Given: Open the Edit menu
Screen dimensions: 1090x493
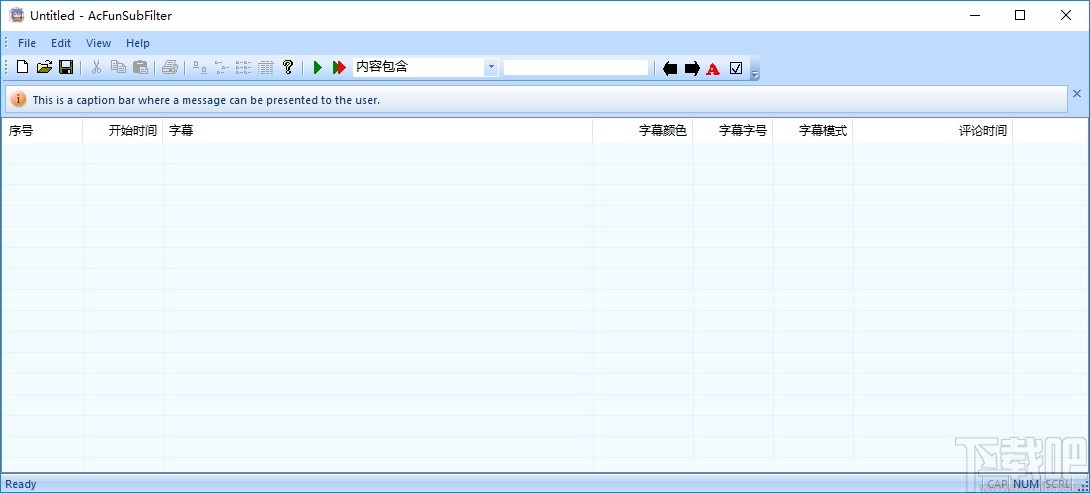Looking at the screenshot, I should (61, 43).
